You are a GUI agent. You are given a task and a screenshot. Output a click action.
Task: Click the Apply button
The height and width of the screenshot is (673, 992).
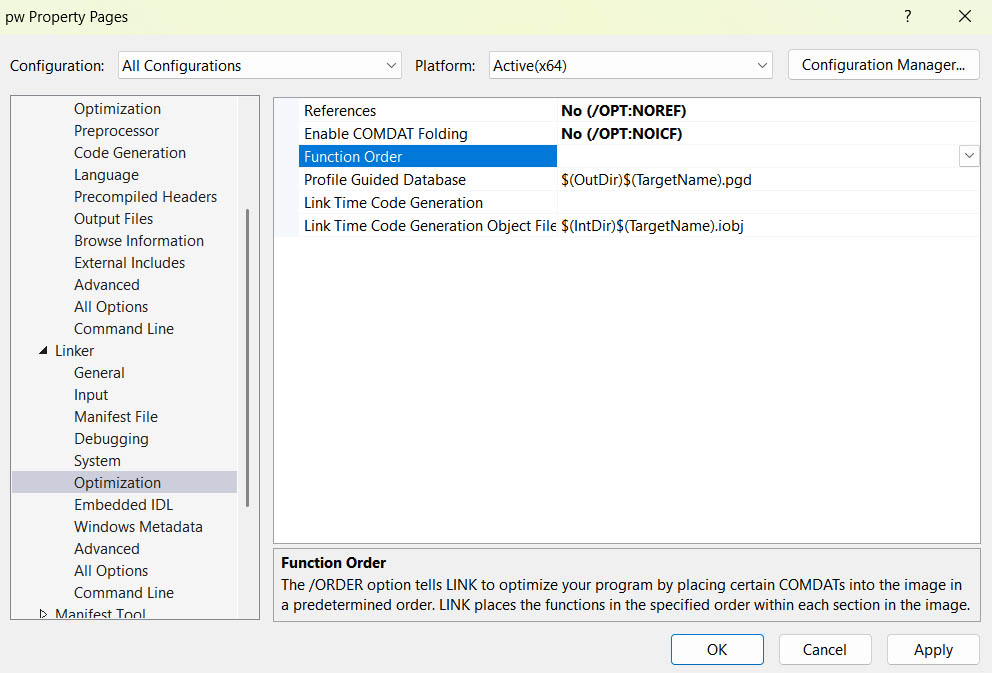932,650
